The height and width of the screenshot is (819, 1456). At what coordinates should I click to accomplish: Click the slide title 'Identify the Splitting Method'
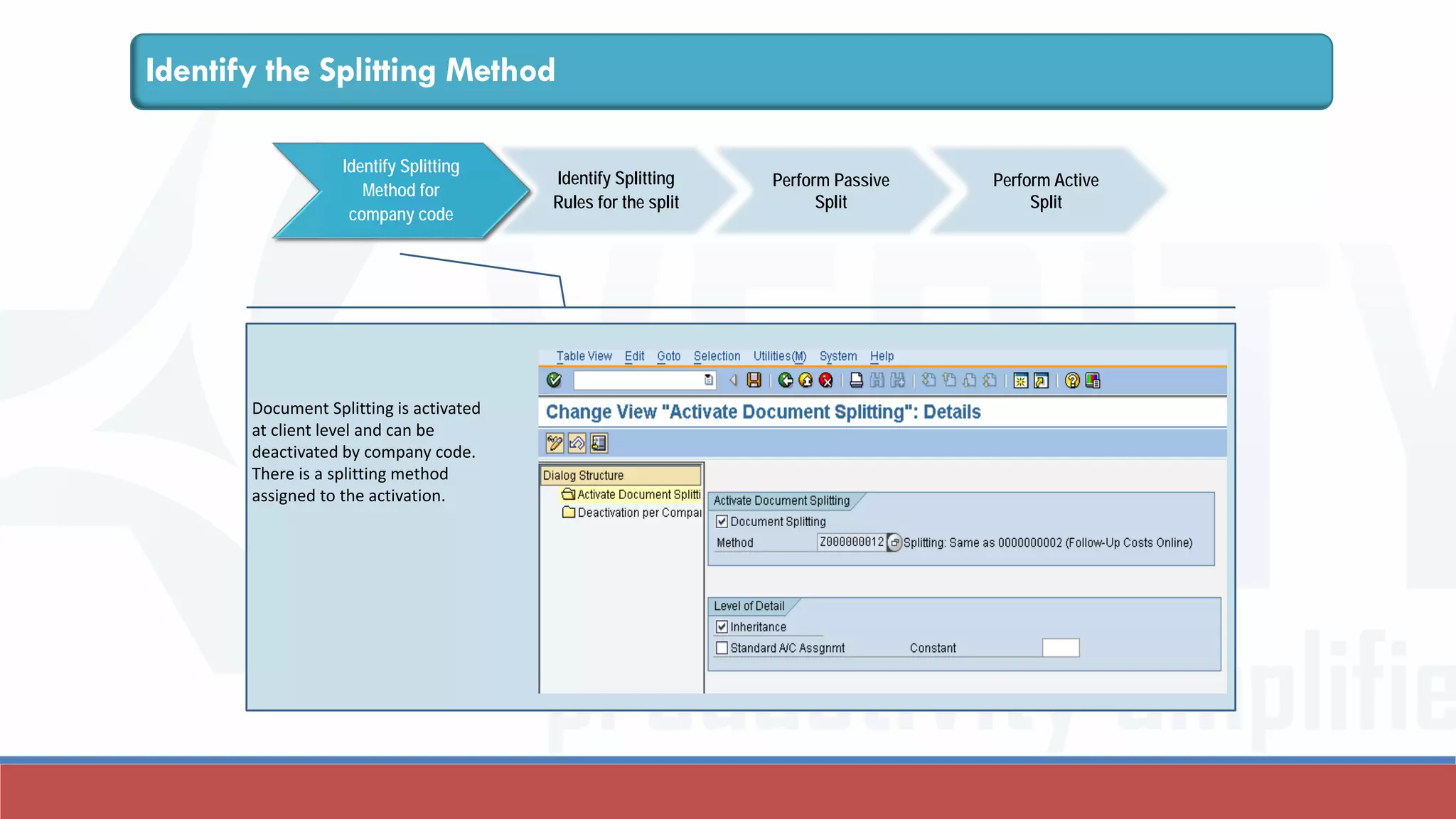[x=350, y=70]
